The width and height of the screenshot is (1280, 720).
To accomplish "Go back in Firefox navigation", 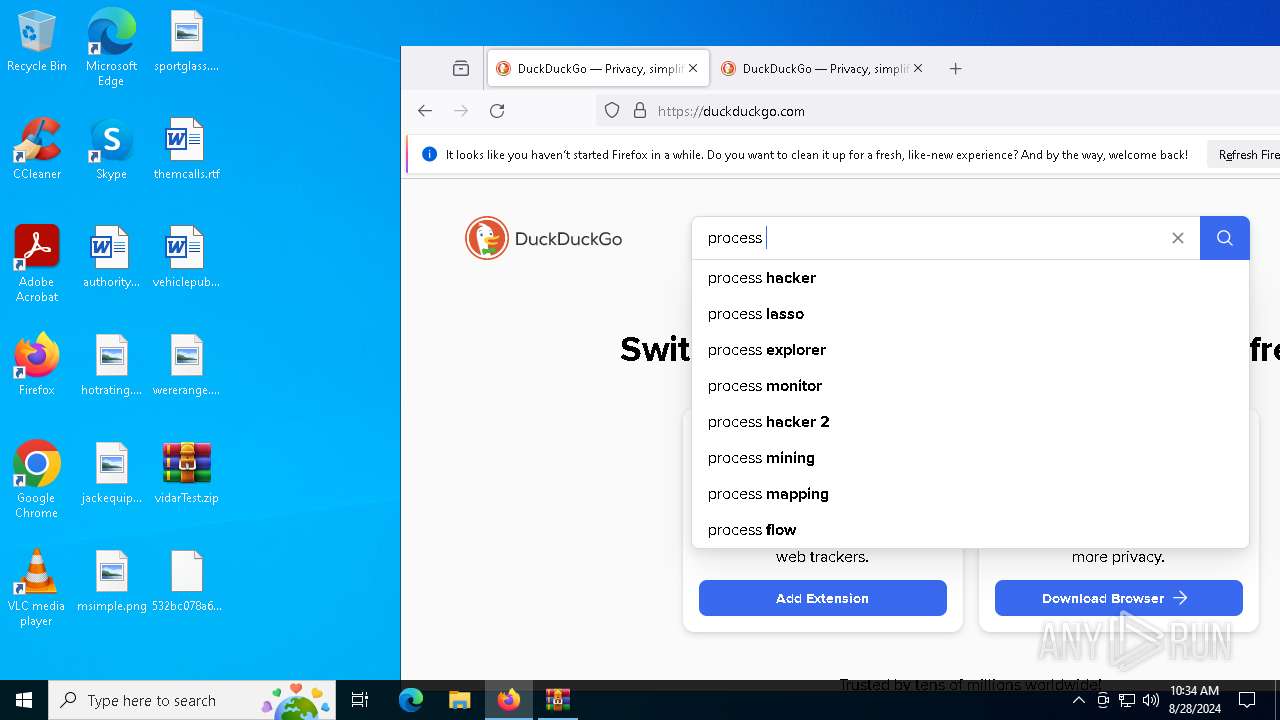I will click(x=425, y=111).
